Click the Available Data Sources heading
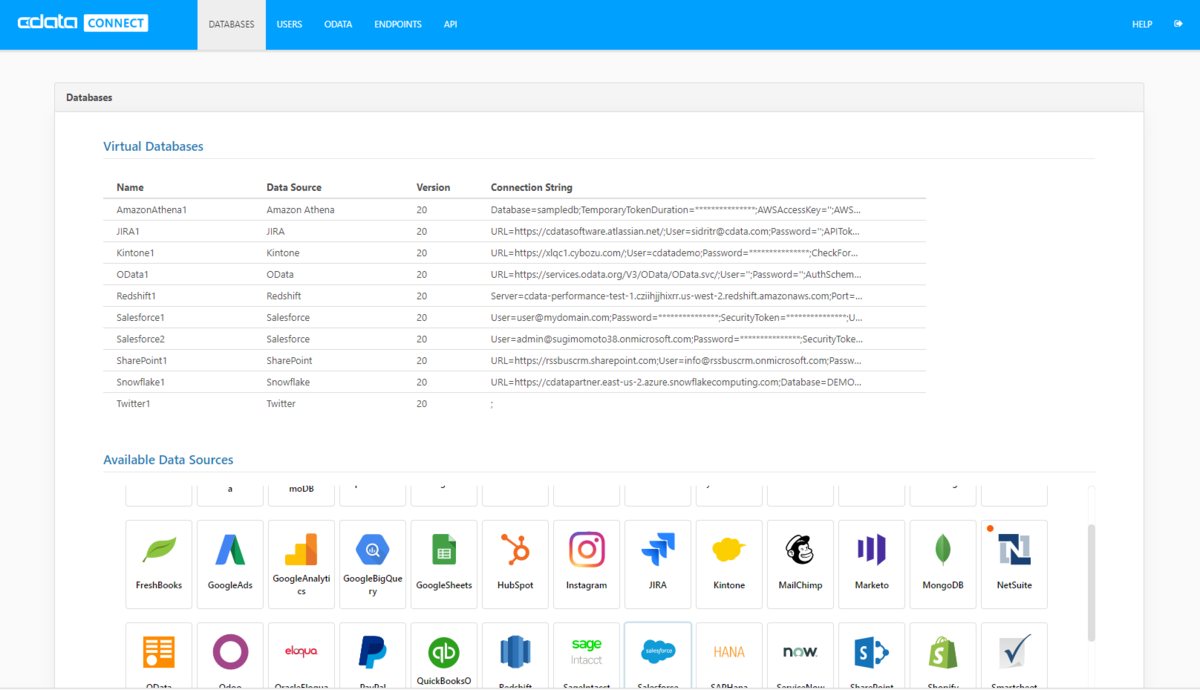 click(168, 460)
